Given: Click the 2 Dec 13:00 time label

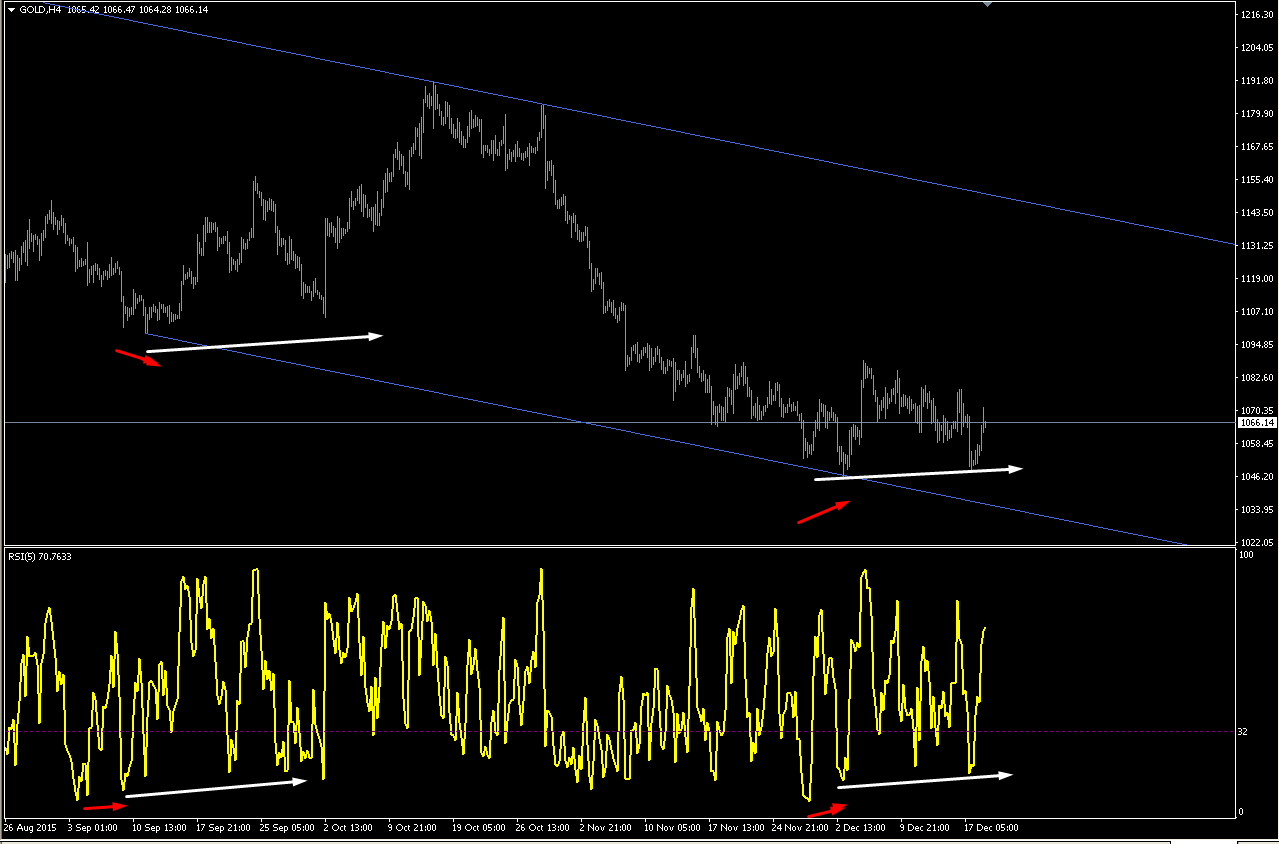Looking at the screenshot, I should (x=861, y=828).
